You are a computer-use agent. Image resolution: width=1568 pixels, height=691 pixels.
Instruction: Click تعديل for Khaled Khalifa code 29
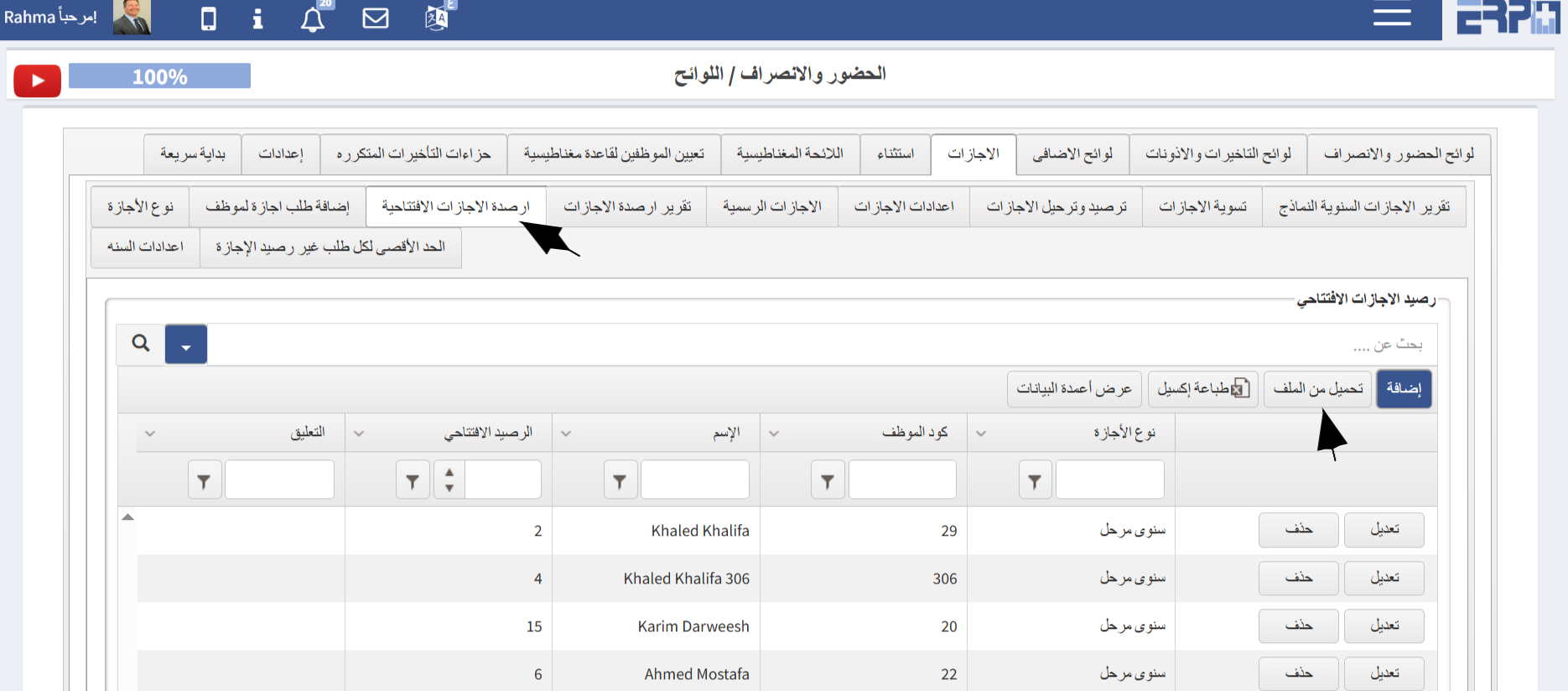[x=1384, y=530]
